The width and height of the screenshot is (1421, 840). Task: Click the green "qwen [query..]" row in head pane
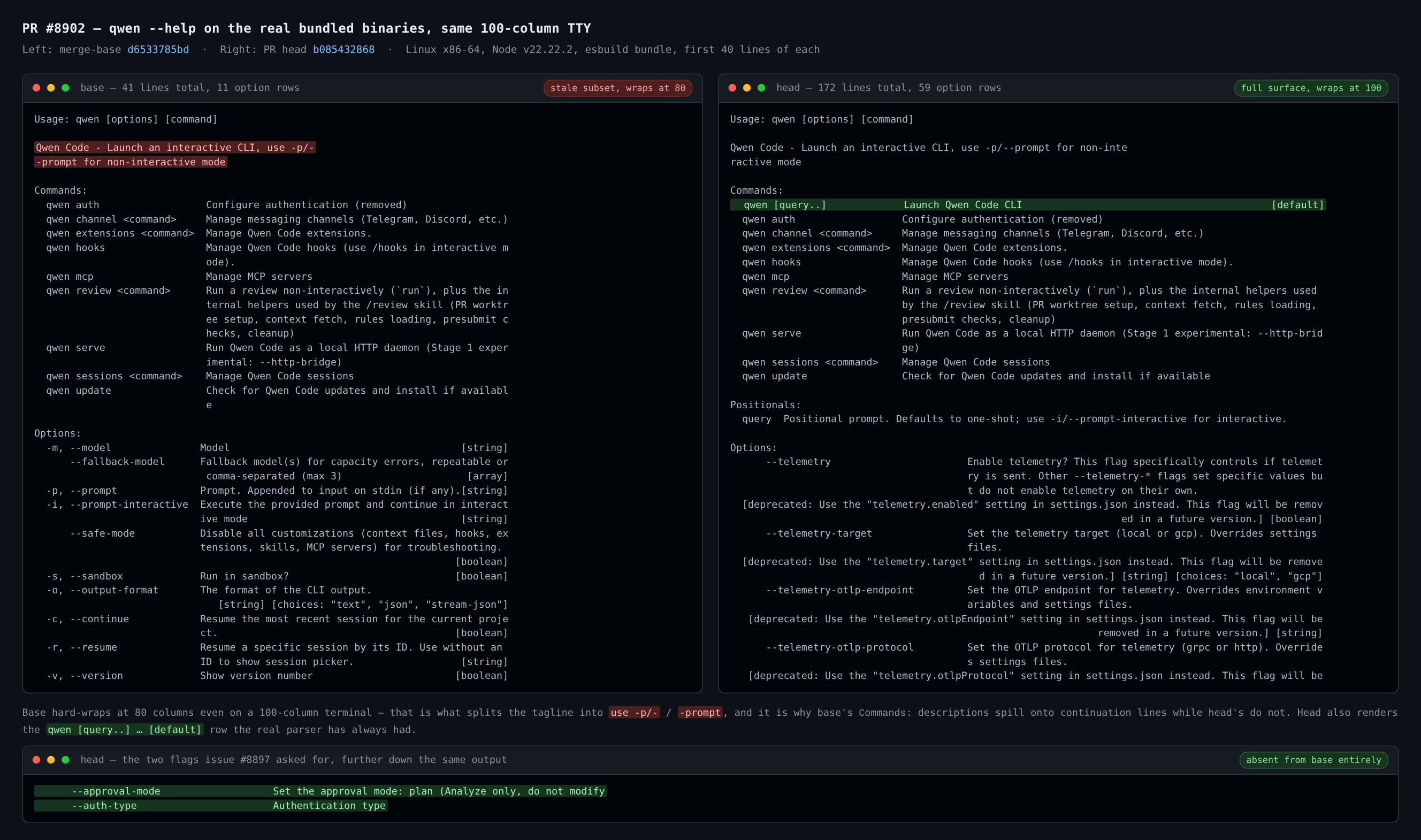[x=1028, y=205]
